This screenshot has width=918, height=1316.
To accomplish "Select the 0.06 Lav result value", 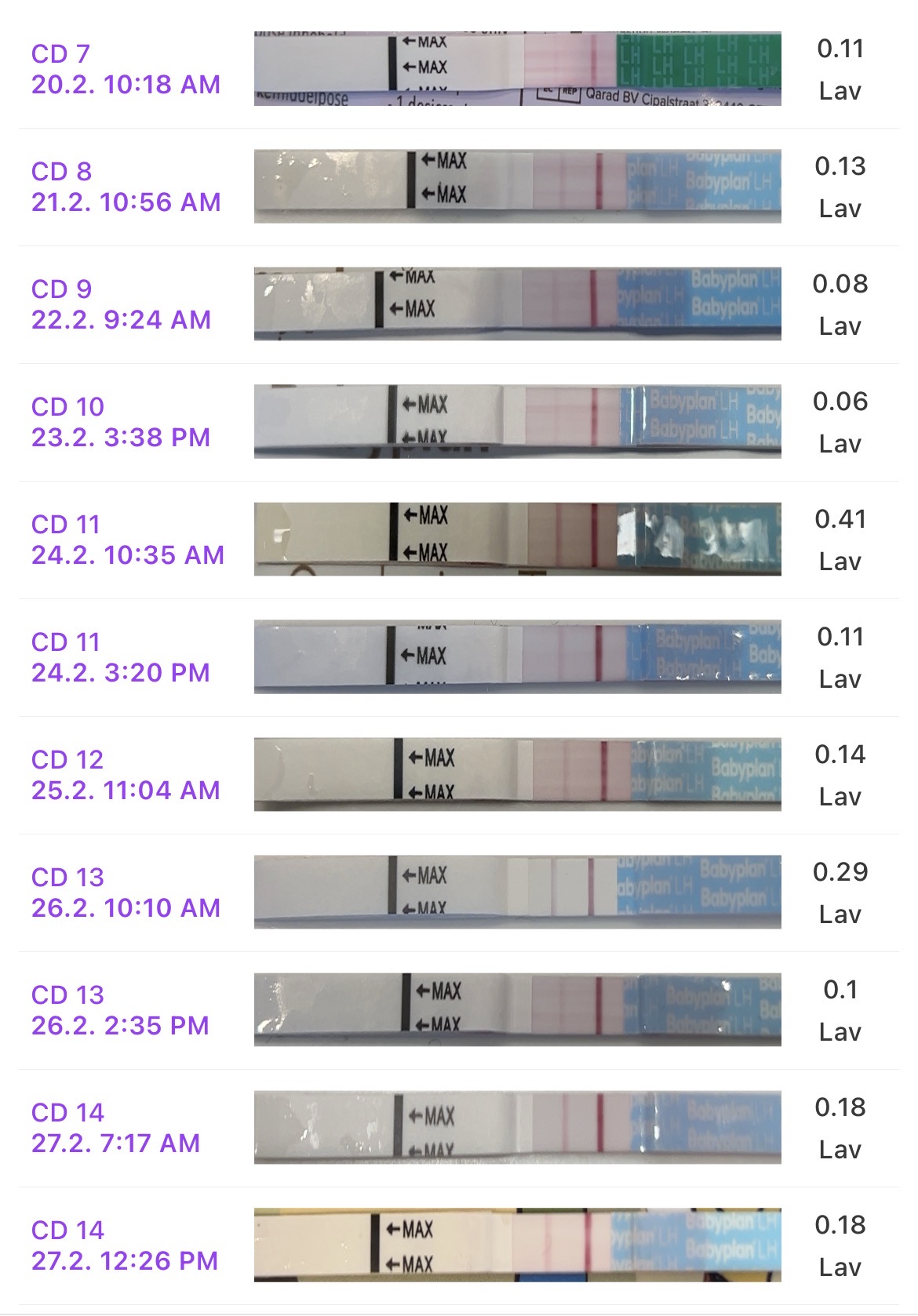I will click(840, 422).
